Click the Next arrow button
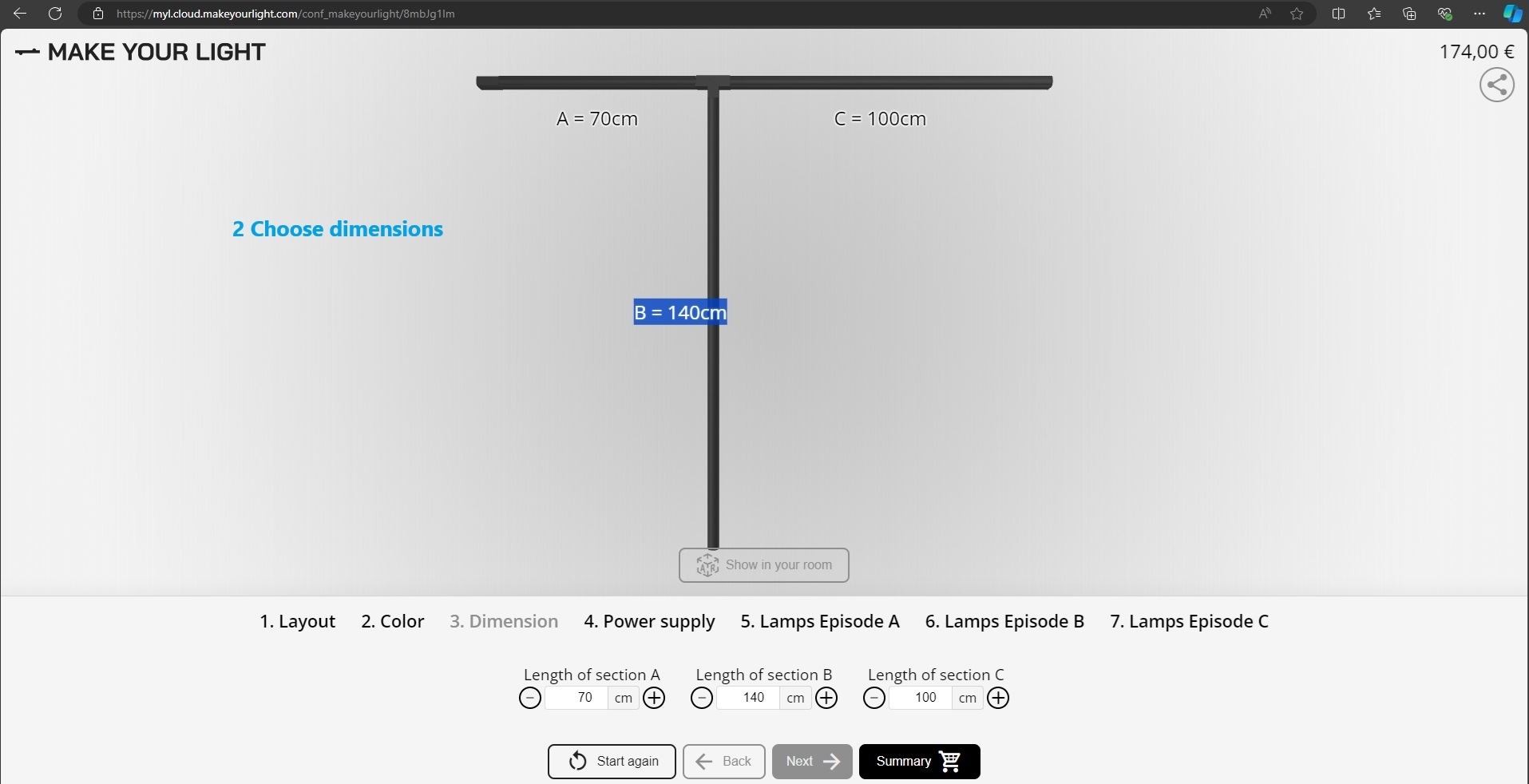Image resolution: width=1529 pixels, height=784 pixels. (x=812, y=762)
